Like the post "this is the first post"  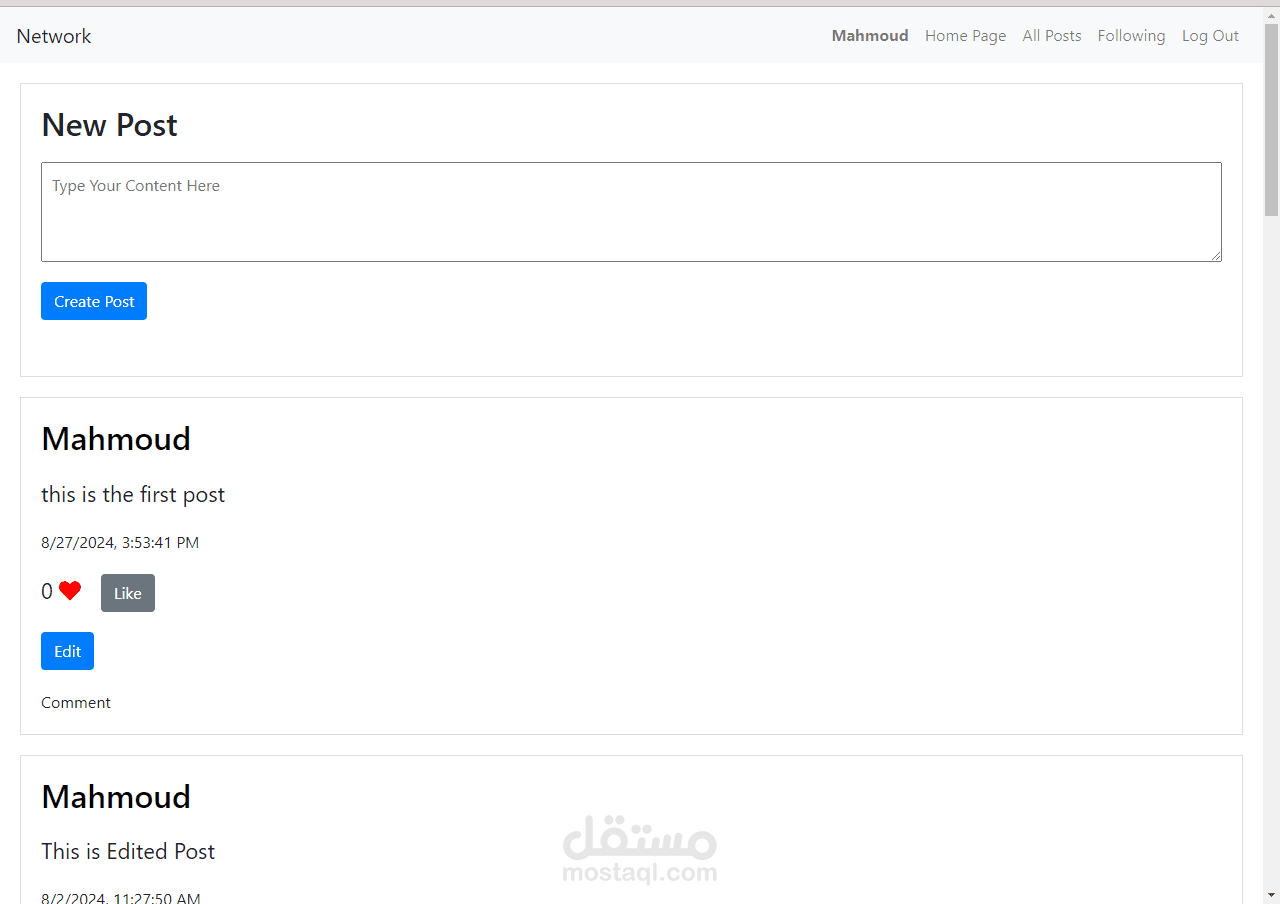click(128, 593)
